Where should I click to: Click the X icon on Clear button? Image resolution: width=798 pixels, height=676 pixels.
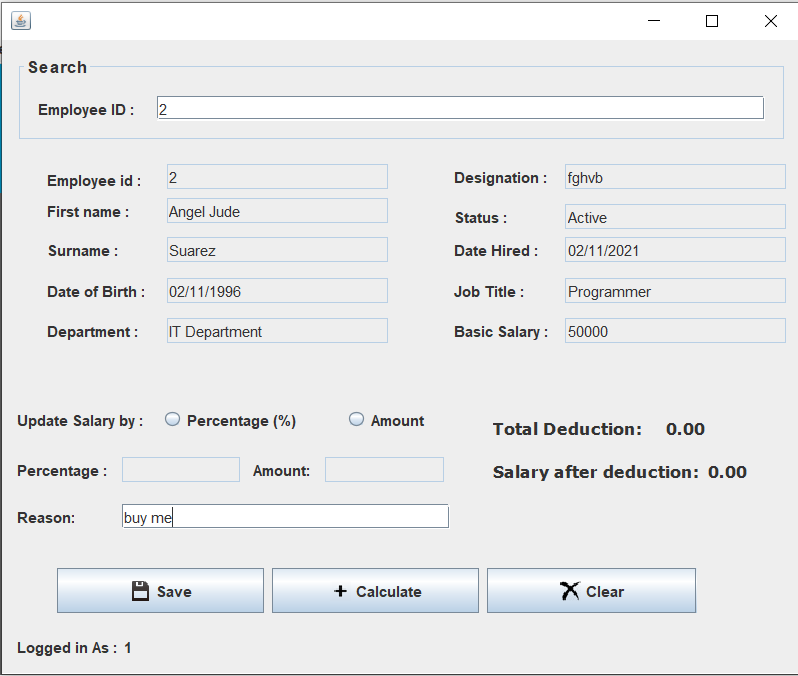570,591
